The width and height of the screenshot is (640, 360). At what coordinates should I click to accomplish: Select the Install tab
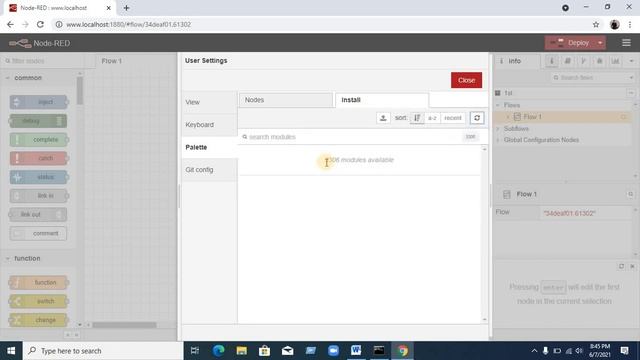point(382,100)
